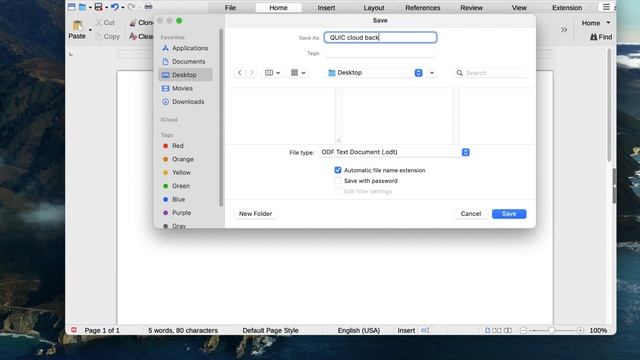
Task: Click the Clone formatting brush icon
Action: point(133,23)
